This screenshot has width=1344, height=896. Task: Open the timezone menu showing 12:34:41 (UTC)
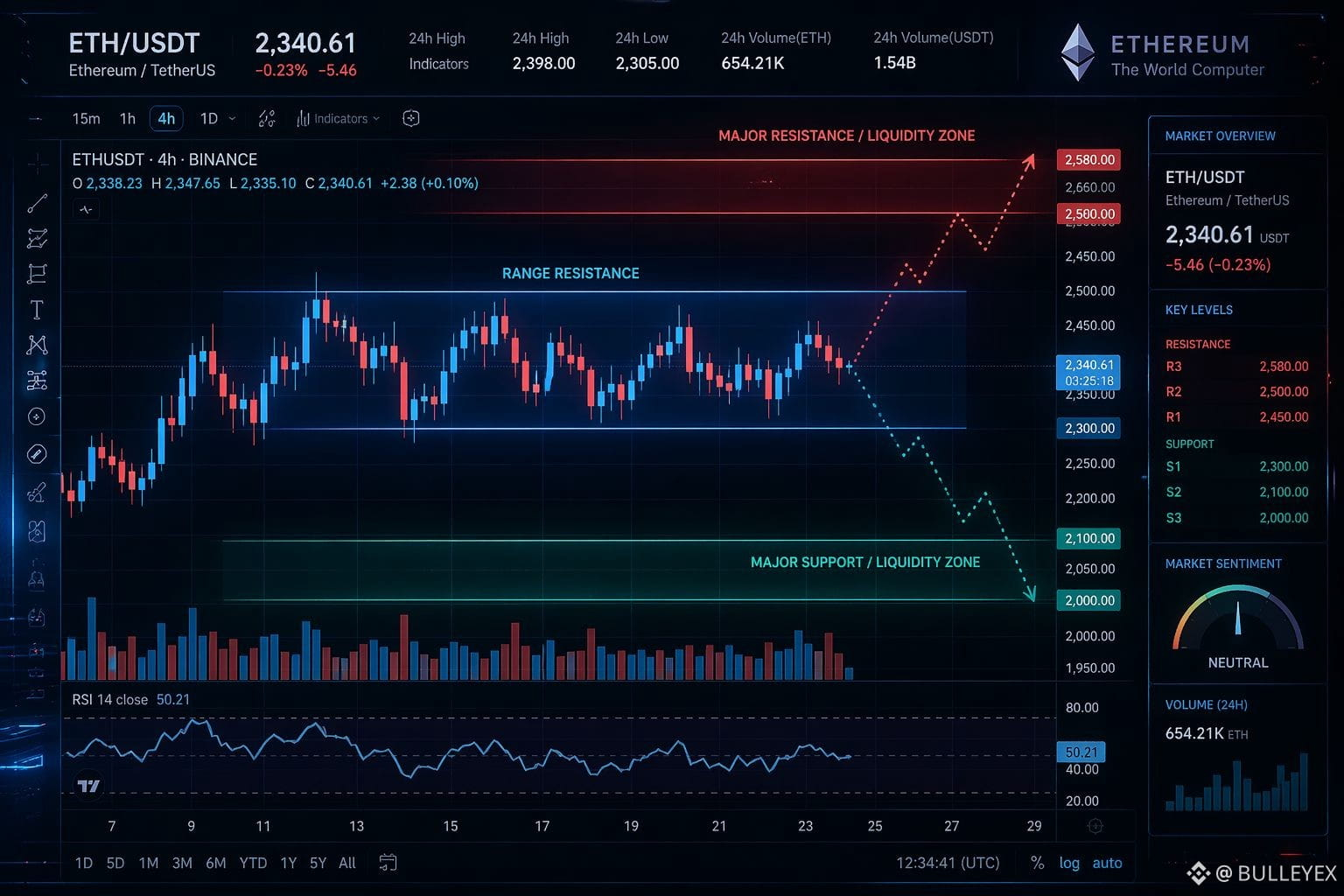tap(948, 863)
